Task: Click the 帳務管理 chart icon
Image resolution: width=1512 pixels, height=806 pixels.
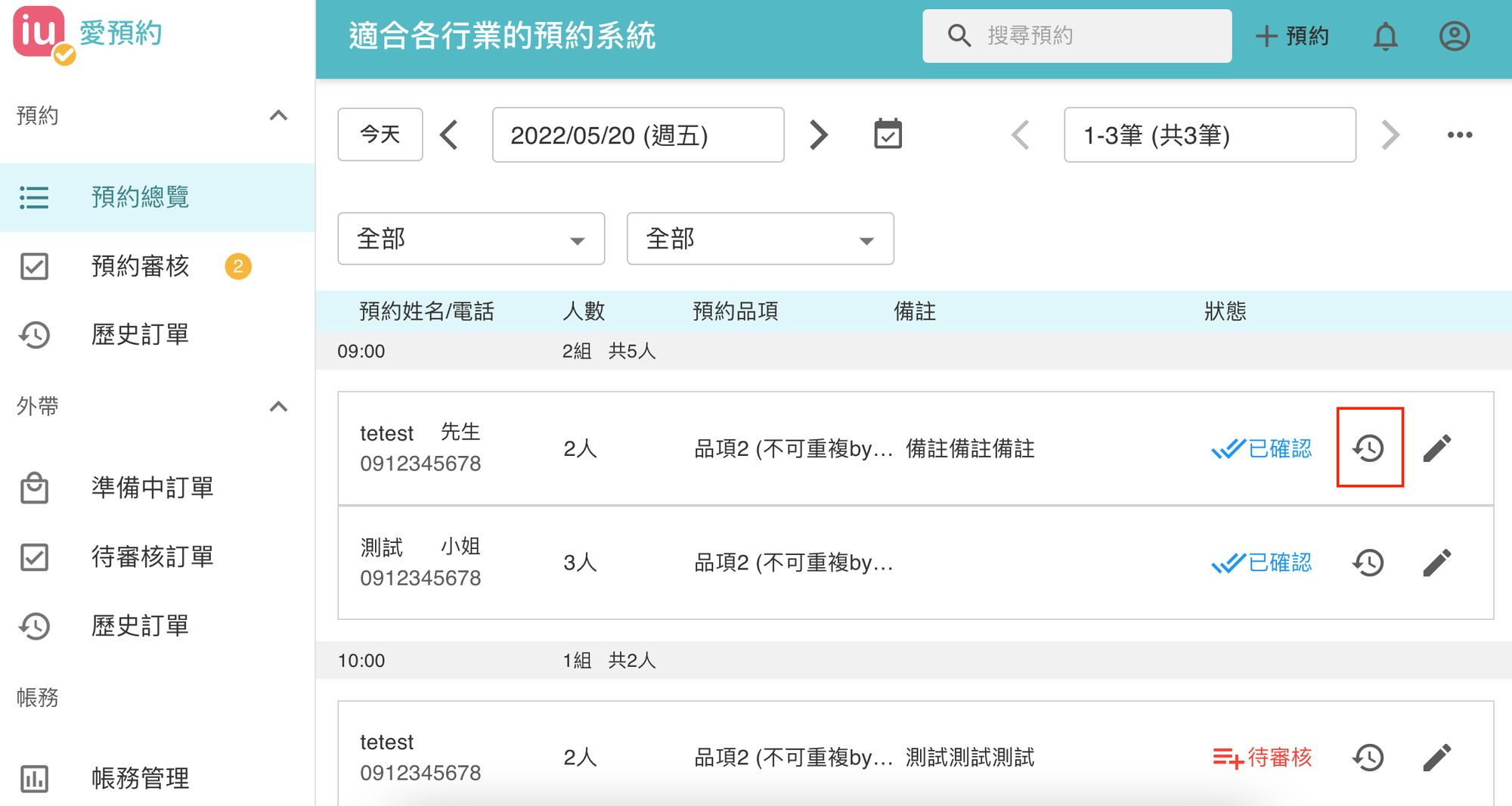Action: click(x=34, y=779)
